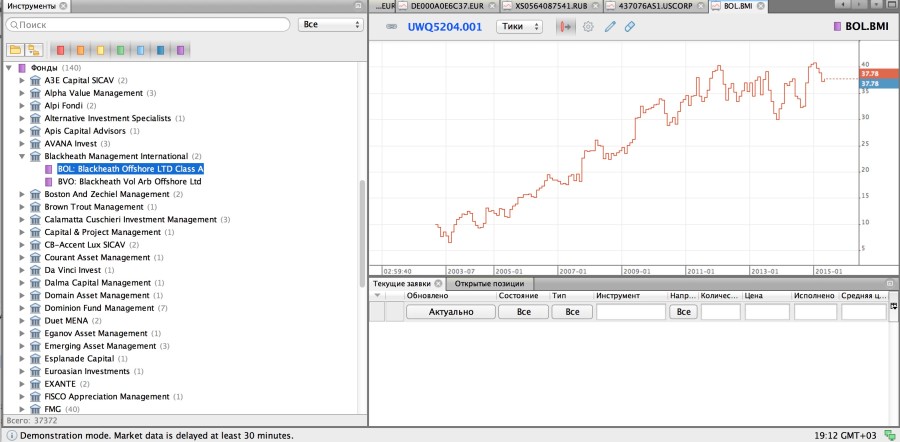Click the bank icon next to EXANTE
The width and height of the screenshot is (900, 442).
(35, 384)
